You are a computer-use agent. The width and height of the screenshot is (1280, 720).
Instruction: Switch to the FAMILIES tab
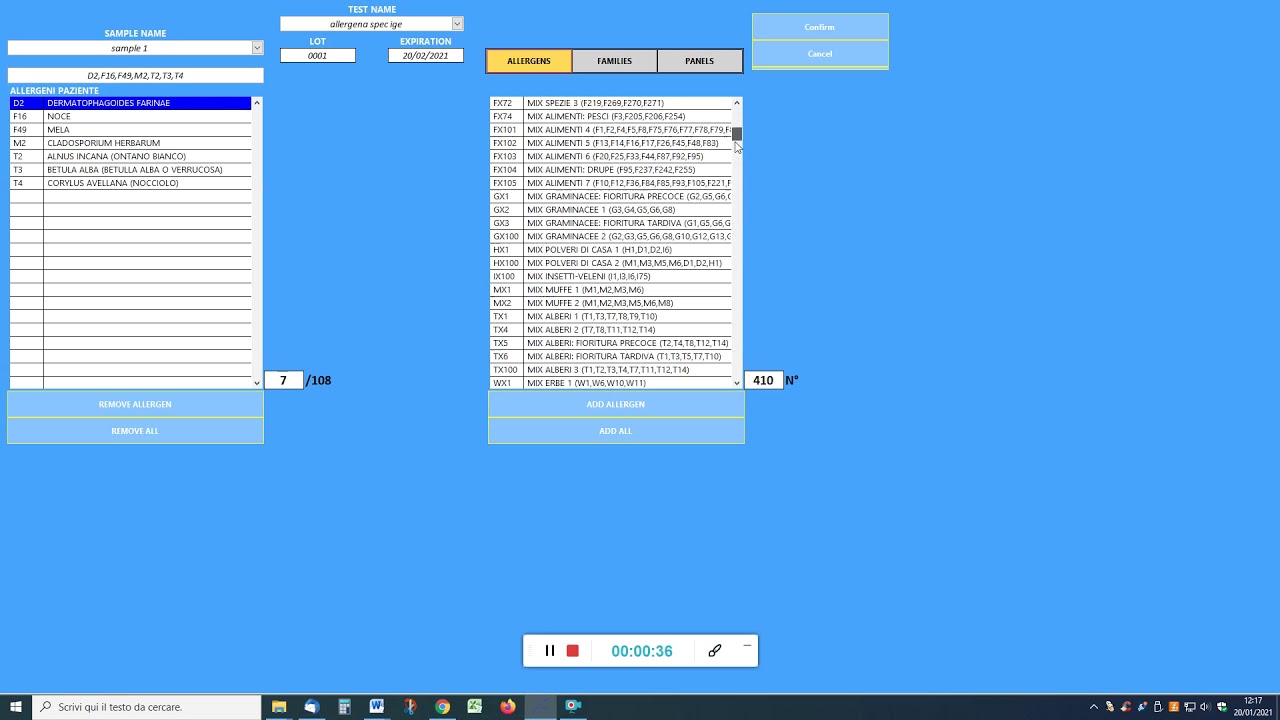614,61
